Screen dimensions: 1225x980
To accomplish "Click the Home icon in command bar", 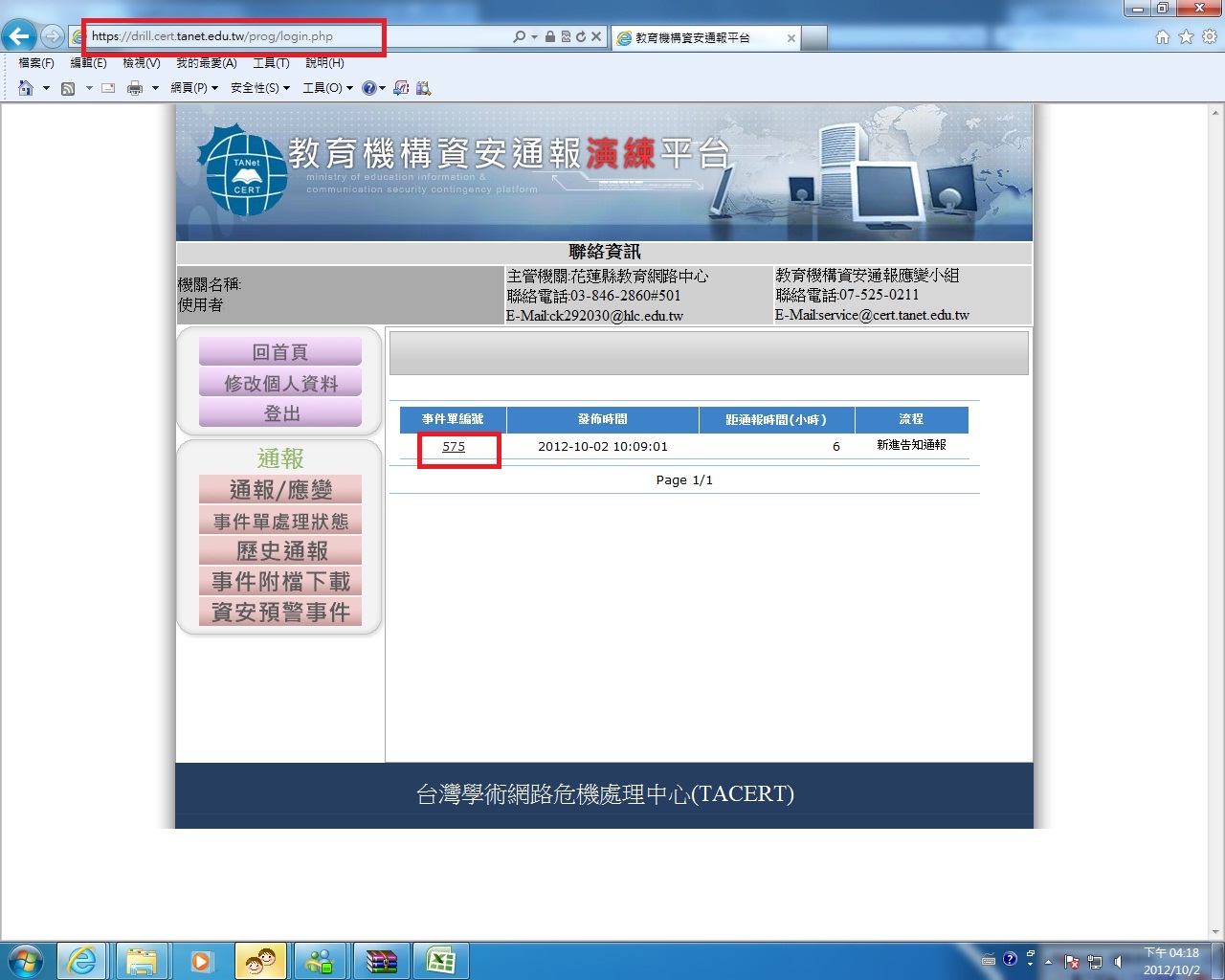I will (x=26, y=88).
